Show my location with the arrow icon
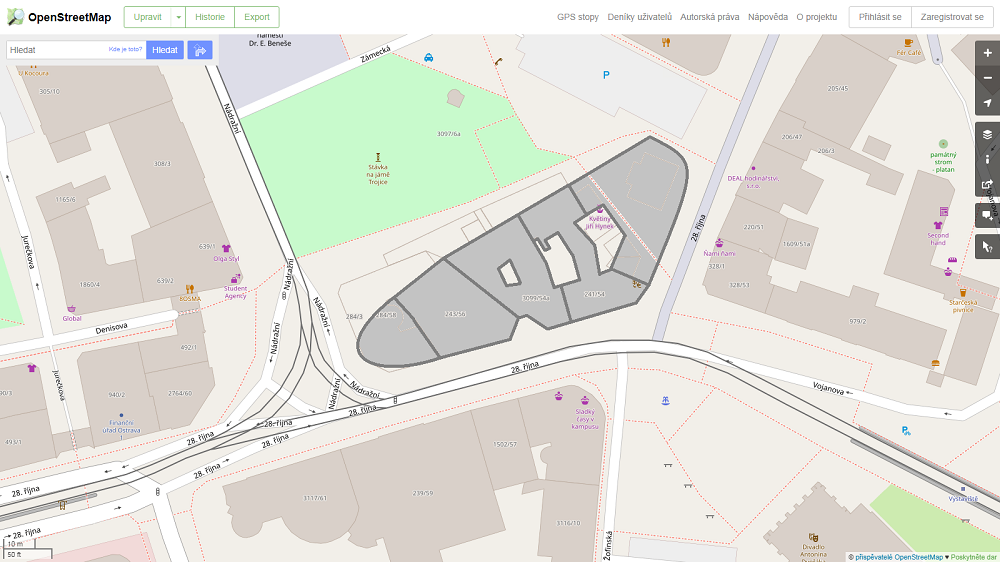Image resolution: width=1000 pixels, height=562 pixels. point(987,103)
